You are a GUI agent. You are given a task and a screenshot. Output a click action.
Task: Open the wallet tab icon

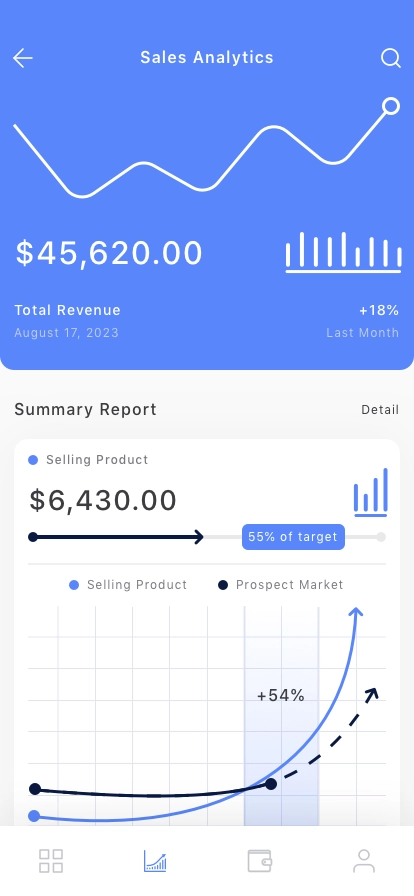(259, 861)
